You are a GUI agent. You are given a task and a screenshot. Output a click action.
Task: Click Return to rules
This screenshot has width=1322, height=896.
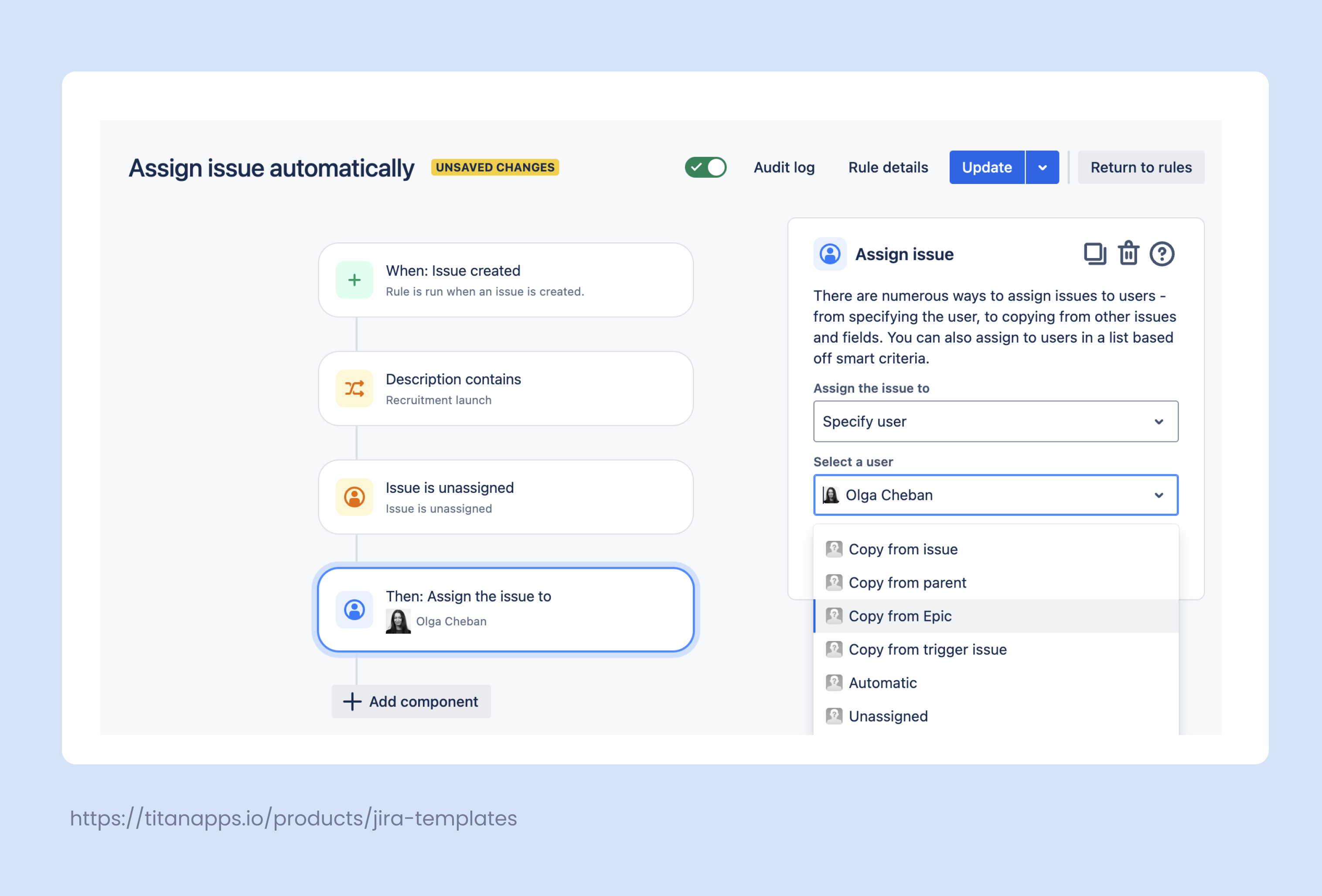click(x=1141, y=167)
